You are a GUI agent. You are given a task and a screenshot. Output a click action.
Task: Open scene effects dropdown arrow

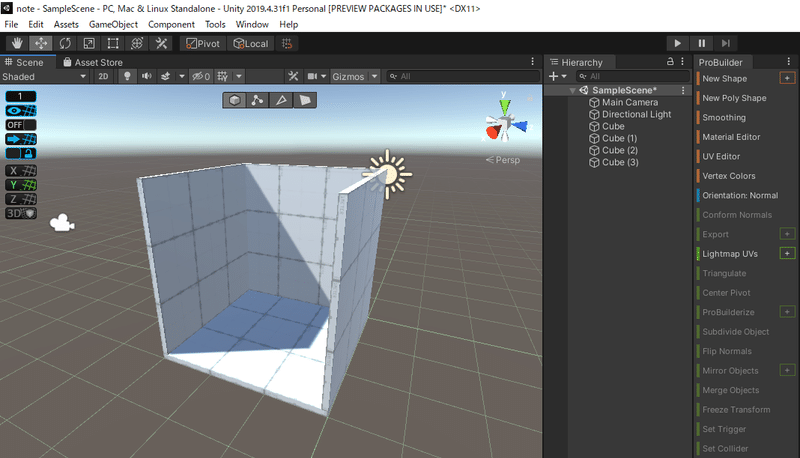(182, 76)
